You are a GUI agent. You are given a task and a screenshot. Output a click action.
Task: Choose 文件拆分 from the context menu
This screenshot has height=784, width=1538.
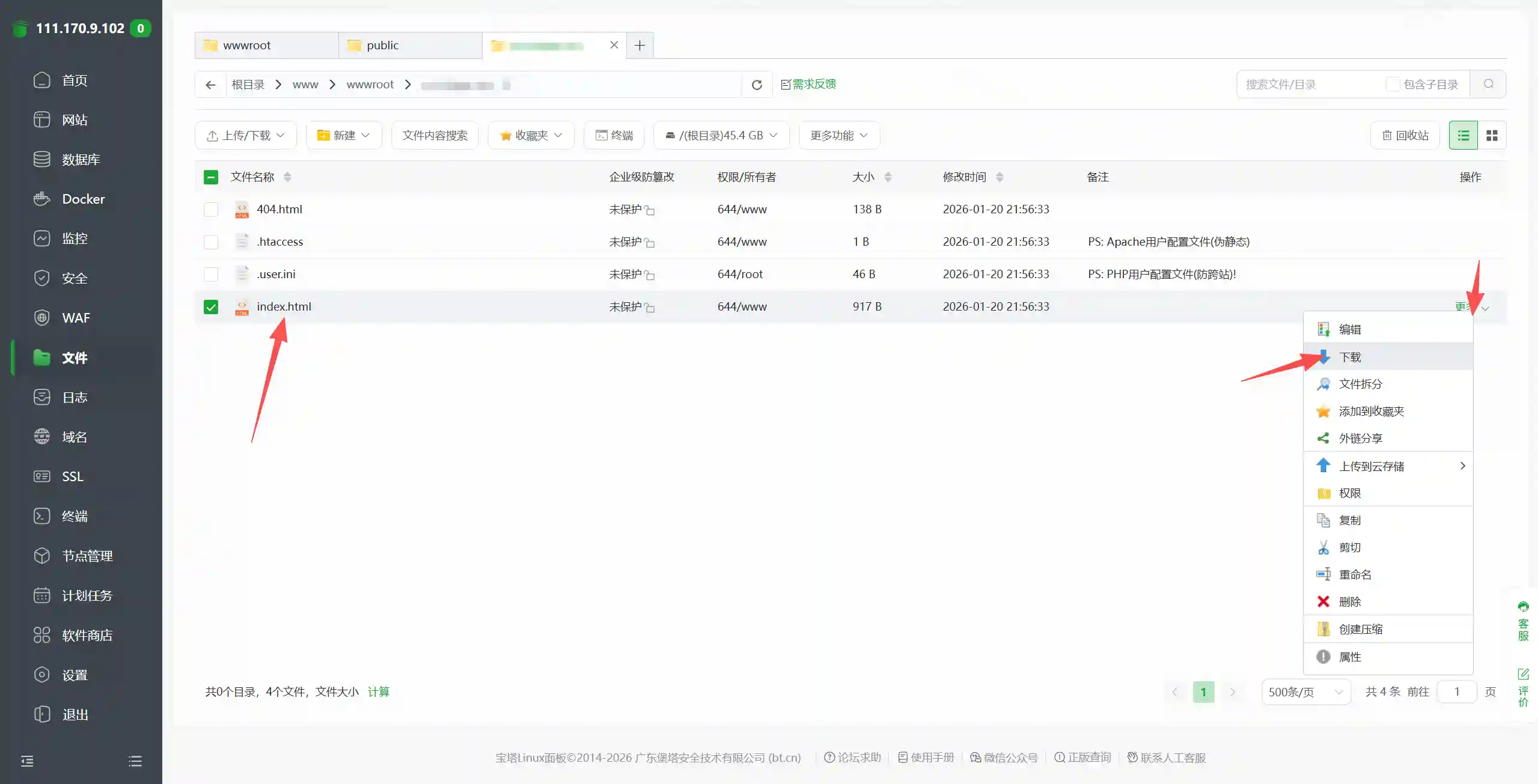(1388, 384)
